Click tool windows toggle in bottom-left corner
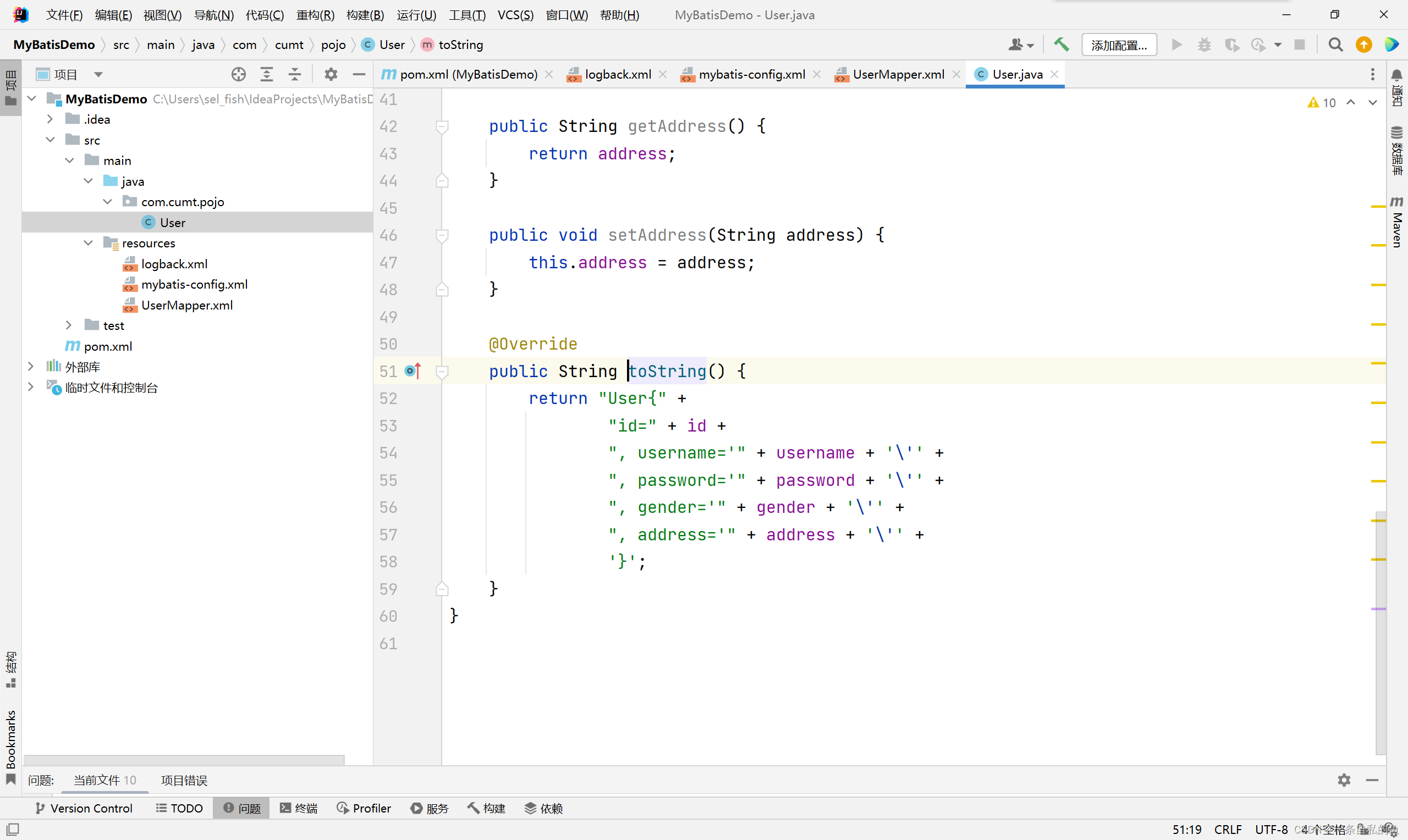This screenshot has height=840, width=1408. point(12,829)
